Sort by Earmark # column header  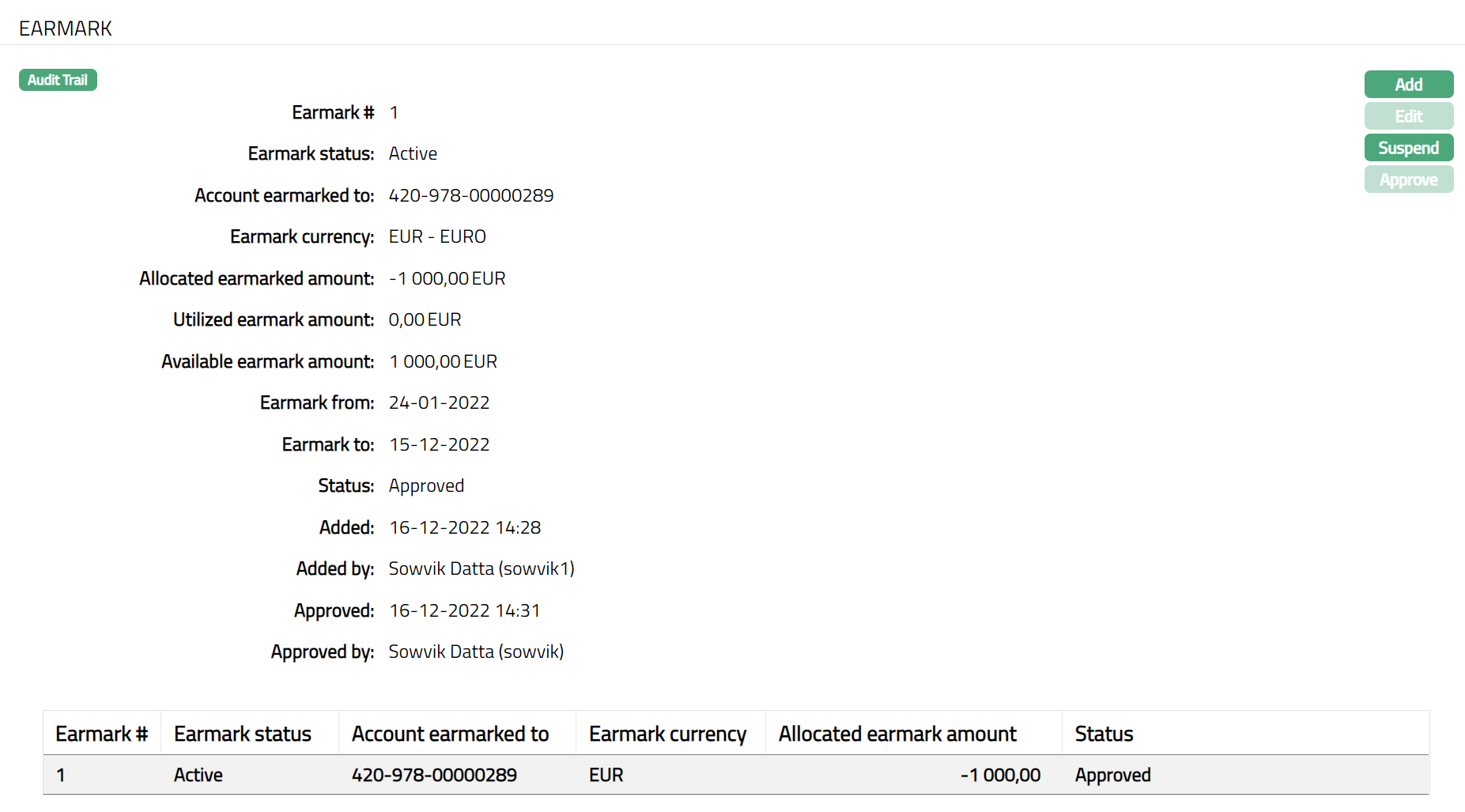point(101,734)
